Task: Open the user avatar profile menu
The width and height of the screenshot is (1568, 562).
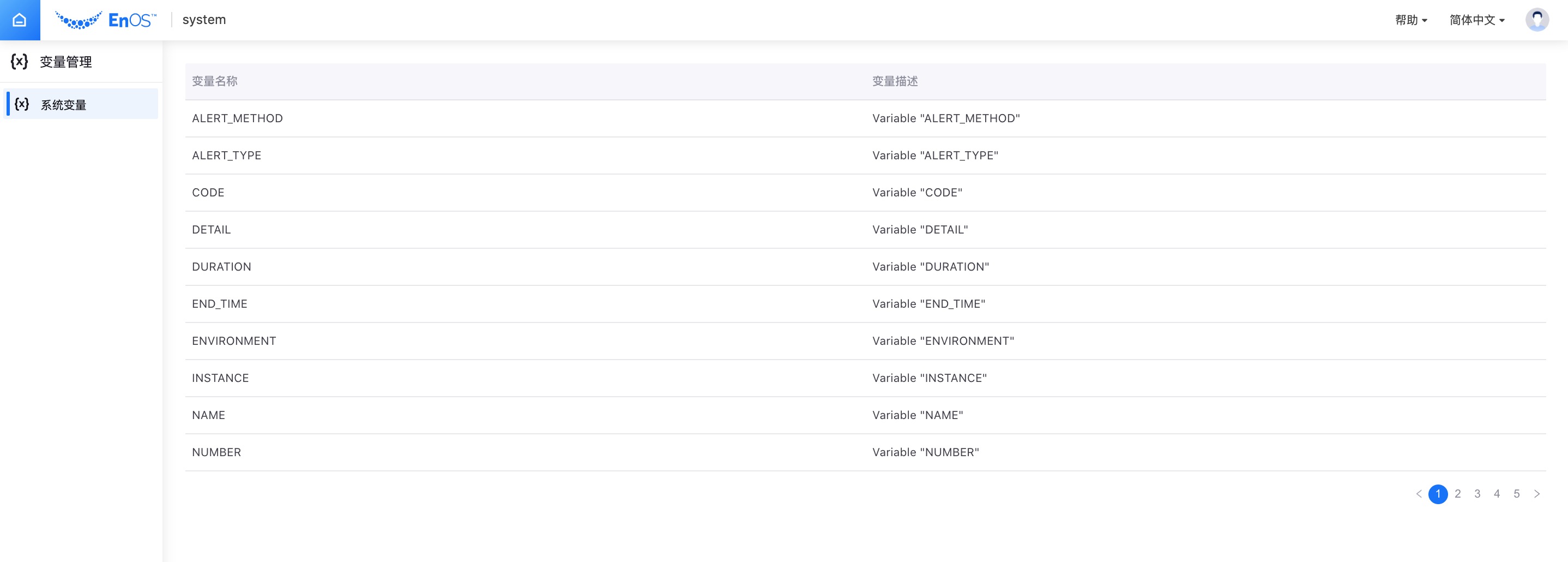Action: pos(1536,20)
